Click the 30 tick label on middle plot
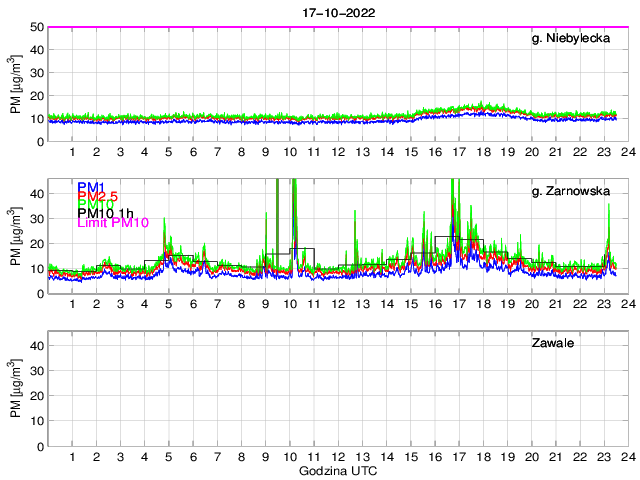The image size is (640, 480). point(36,218)
